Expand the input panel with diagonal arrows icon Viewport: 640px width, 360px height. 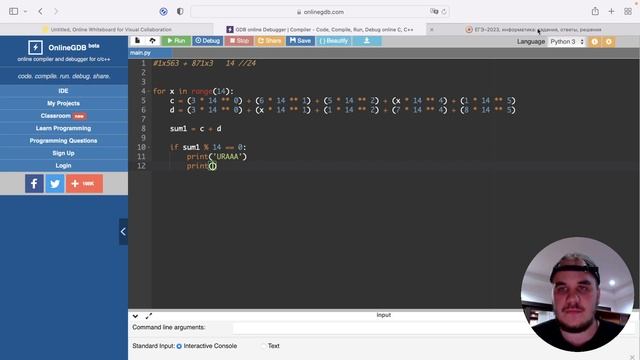149,316
